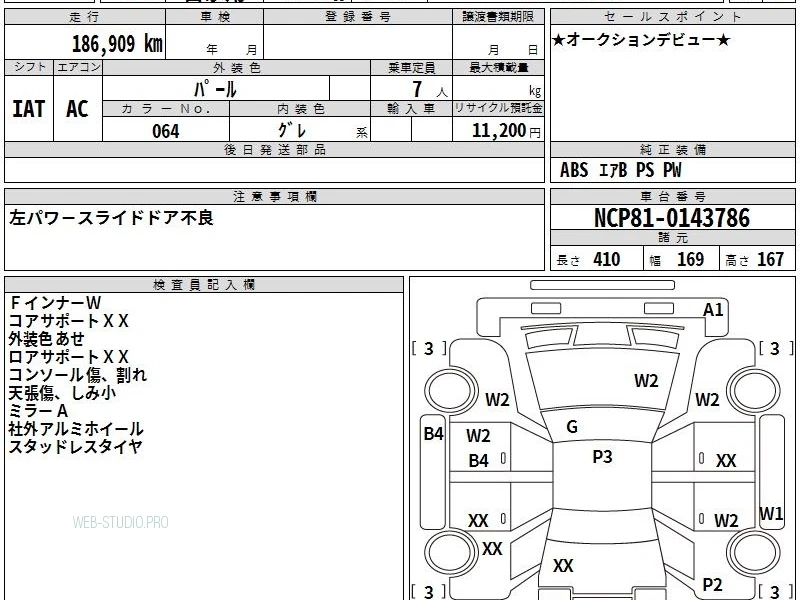Select the exterior color value パール
Image resolution: width=800 pixels, height=600 pixels.
tap(215, 89)
